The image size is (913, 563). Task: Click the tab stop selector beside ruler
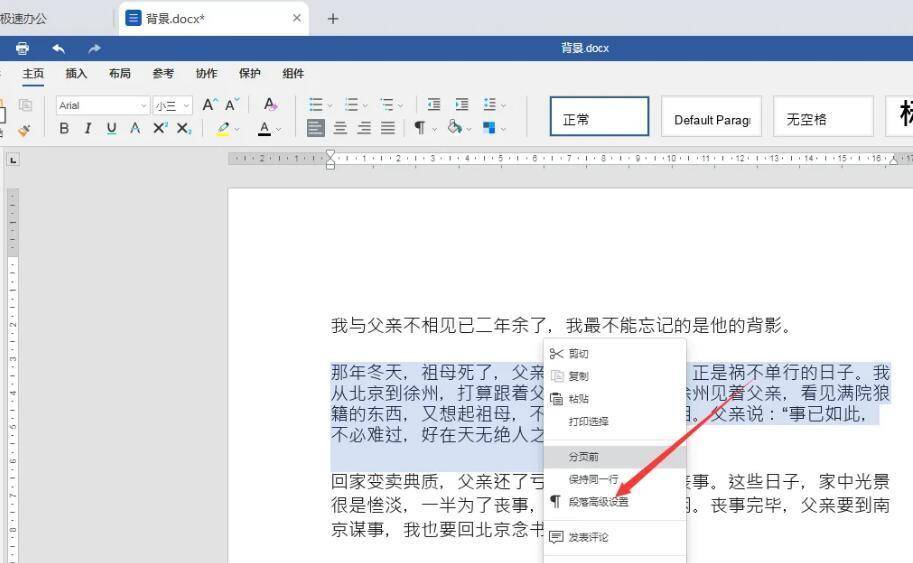(x=13, y=160)
